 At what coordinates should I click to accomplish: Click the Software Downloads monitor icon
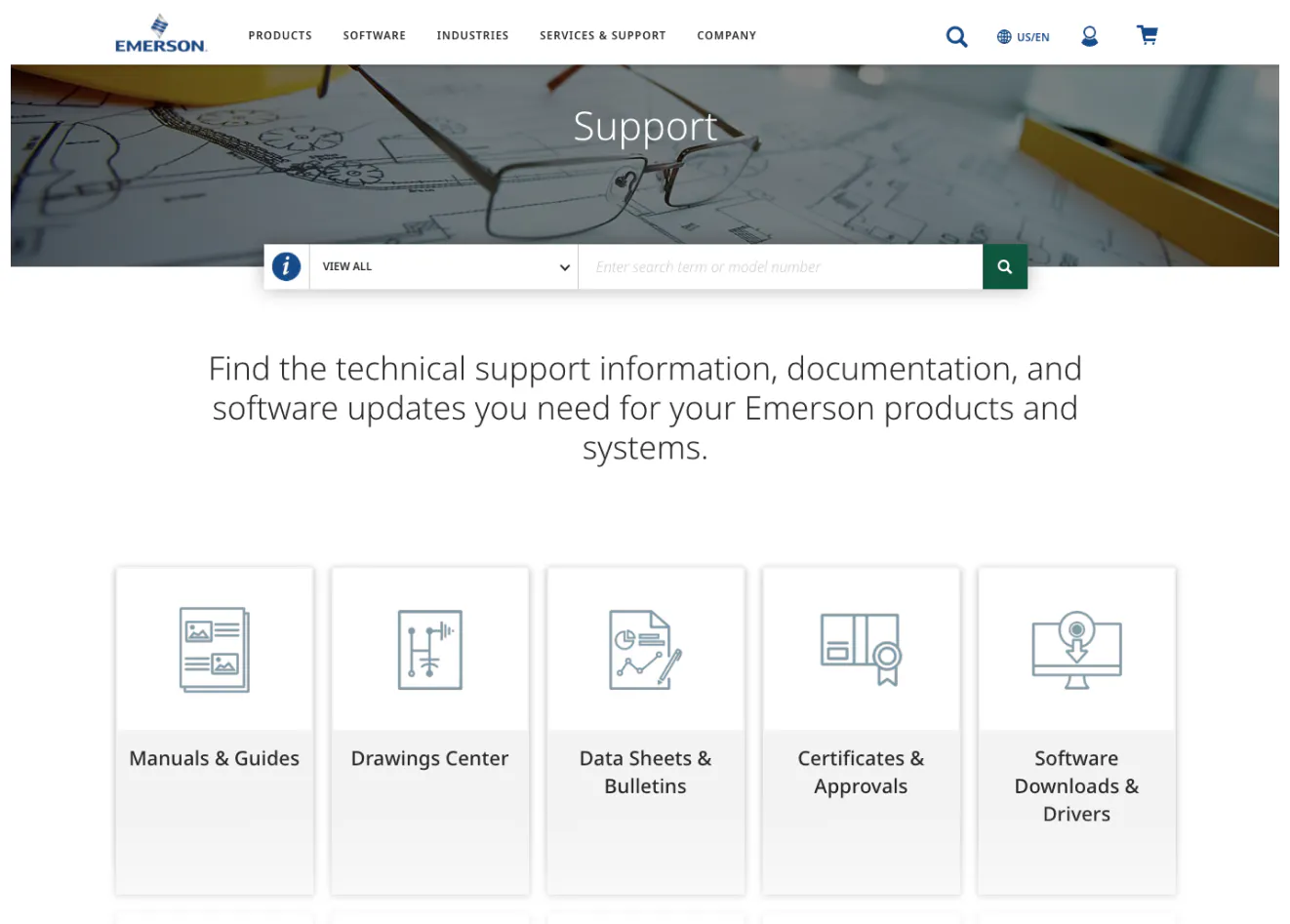tap(1077, 650)
